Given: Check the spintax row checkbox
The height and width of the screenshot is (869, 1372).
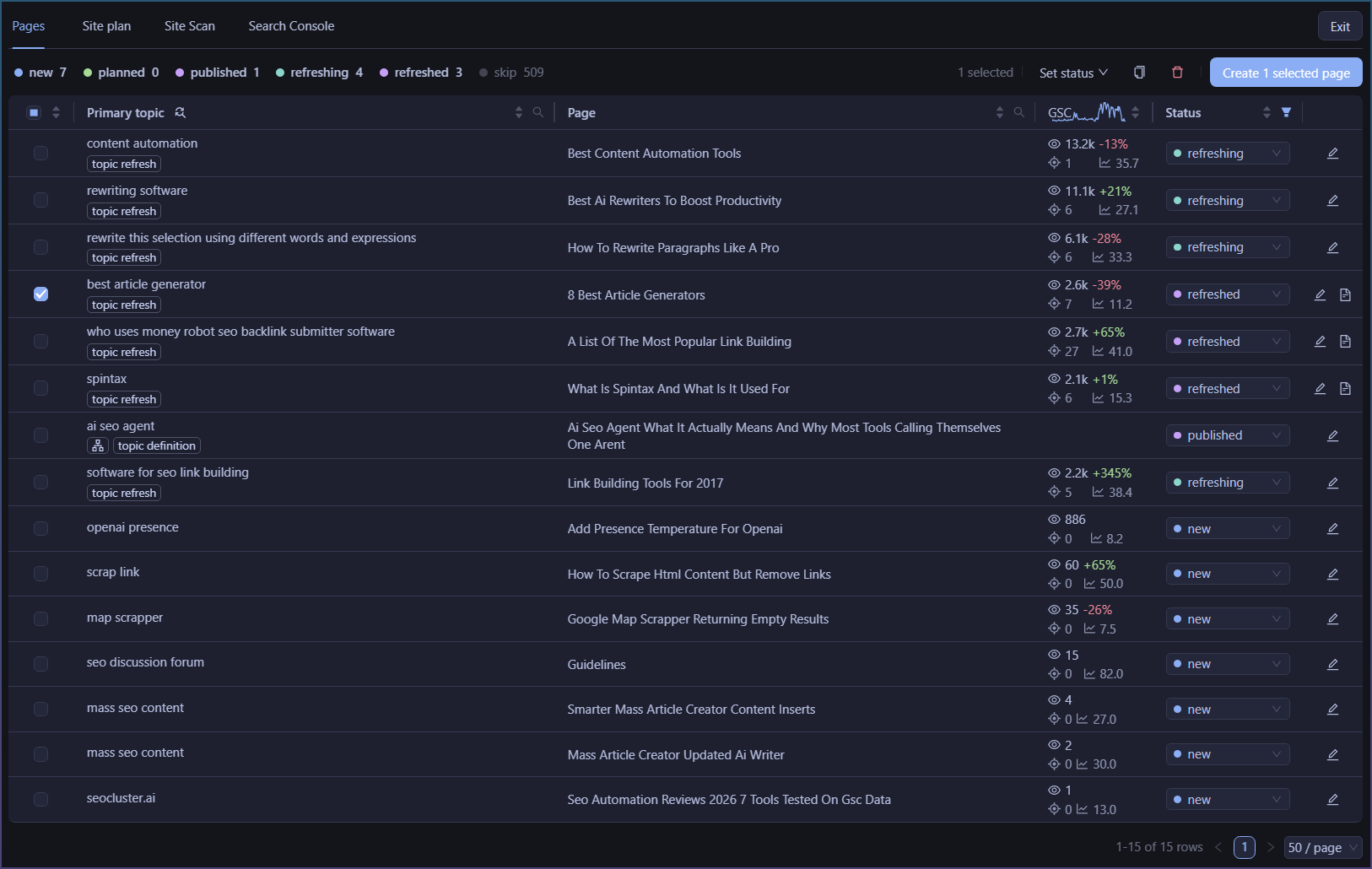Looking at the screenshot, I should [41, 389].
